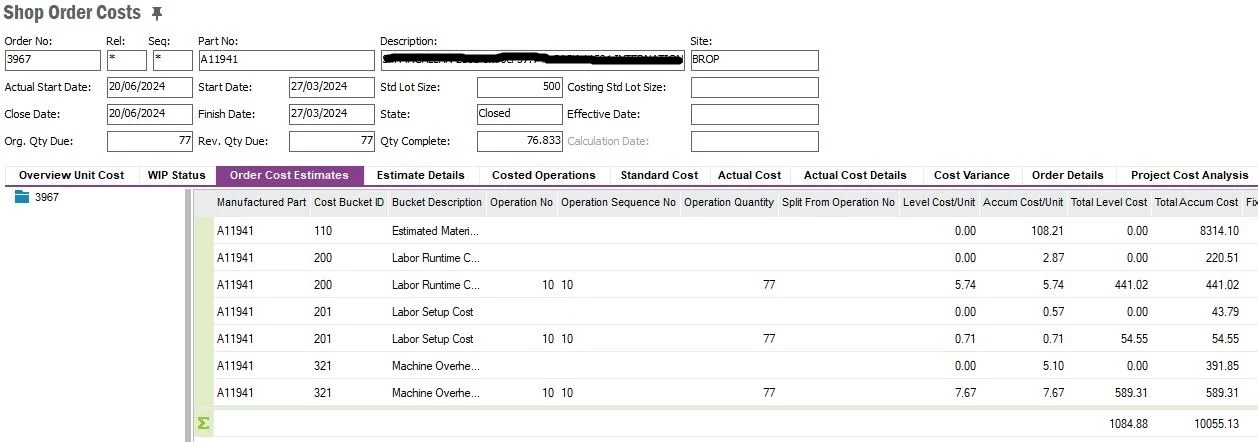Switch to the WIP Status tab

click(x=176, y=175)
